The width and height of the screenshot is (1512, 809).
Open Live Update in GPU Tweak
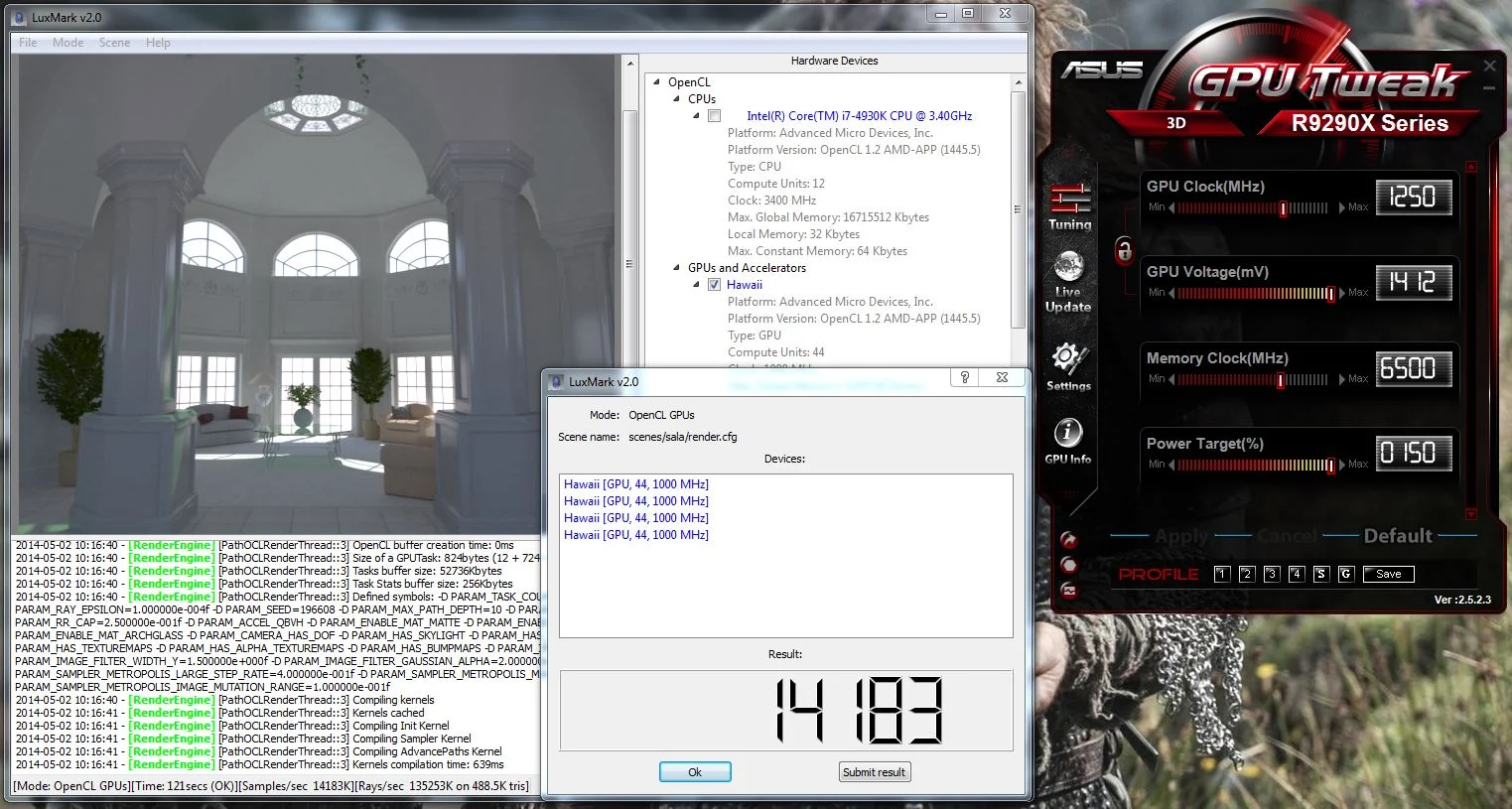(x=1068, y=282)
